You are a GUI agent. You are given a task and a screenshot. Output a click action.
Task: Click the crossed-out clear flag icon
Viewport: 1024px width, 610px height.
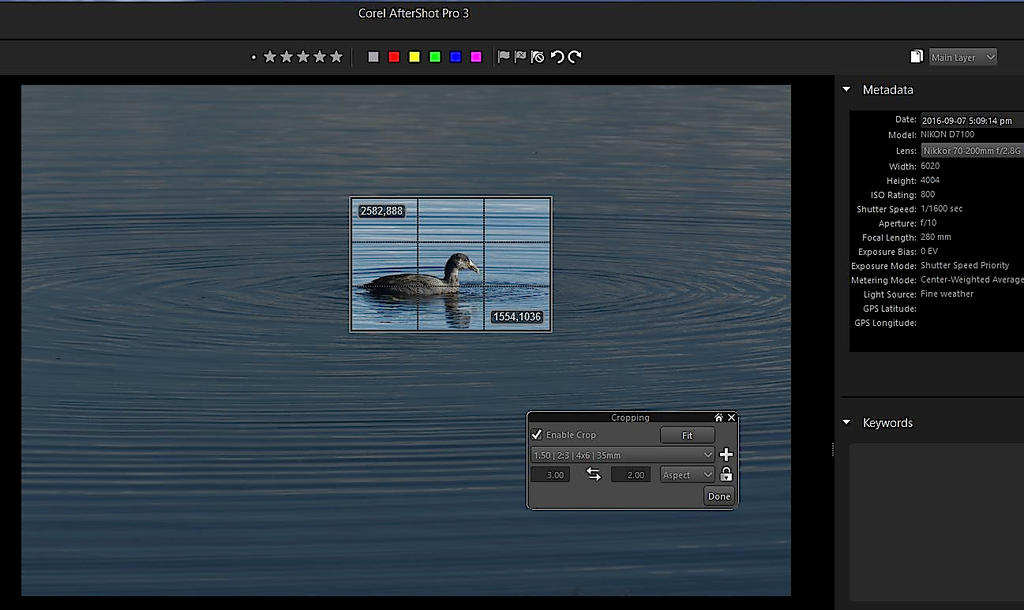[x=537, y=57]
